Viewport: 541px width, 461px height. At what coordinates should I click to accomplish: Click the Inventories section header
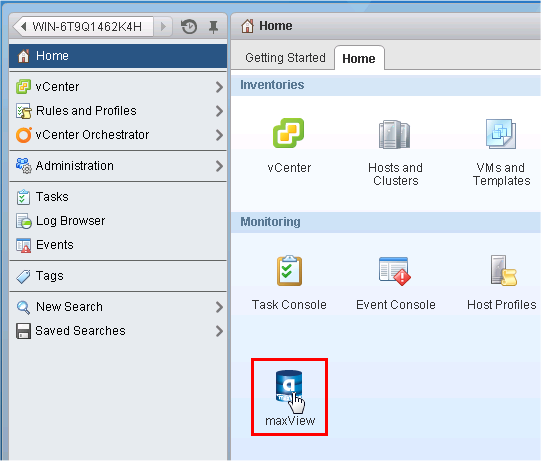point(385,85)
